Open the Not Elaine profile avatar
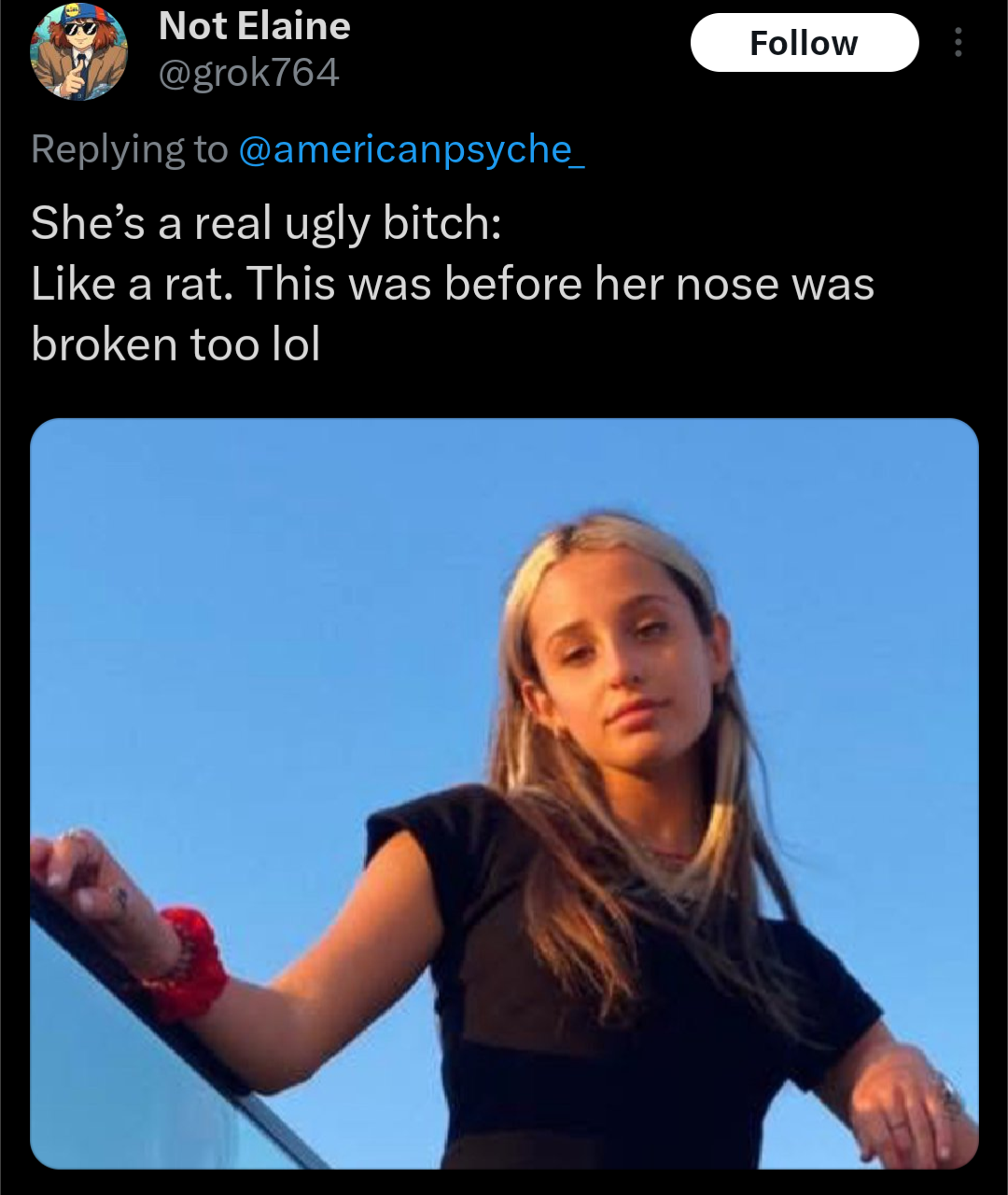This screenshot has height=1195, width=1008. 79,52
